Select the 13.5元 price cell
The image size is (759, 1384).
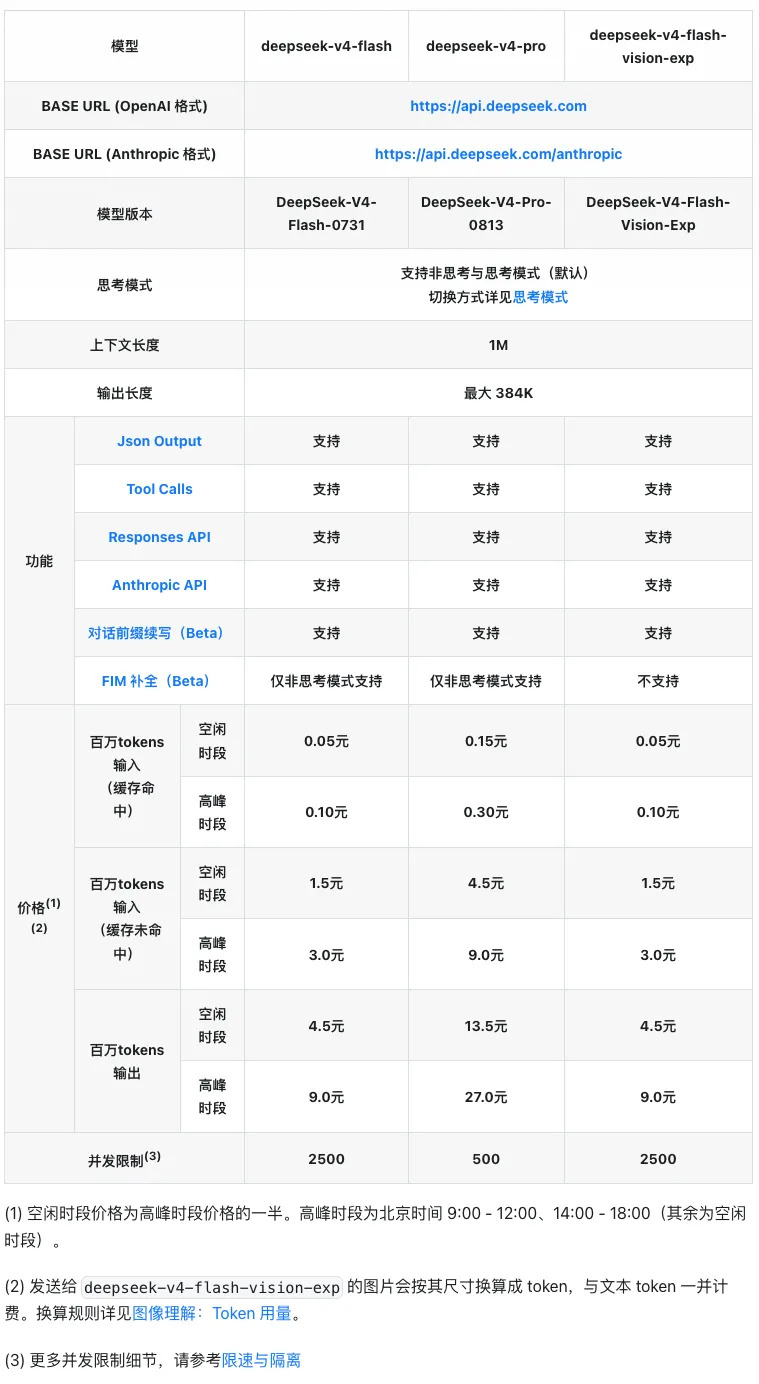click(x=486, y=1026)
